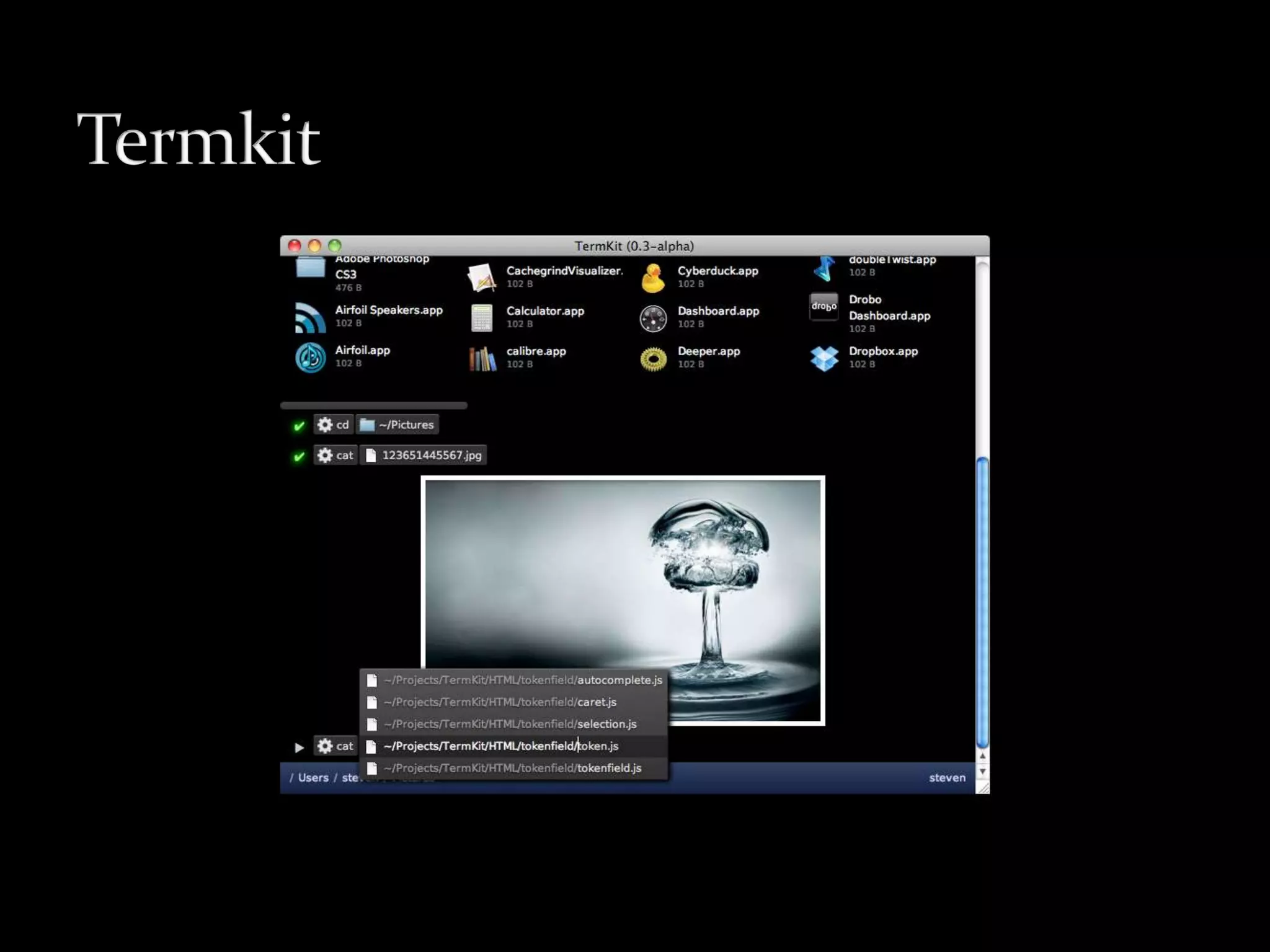The image size is (1270, 952).
Task: Click the Drobo Dashboard.app icon
Action: coord(824,307)
